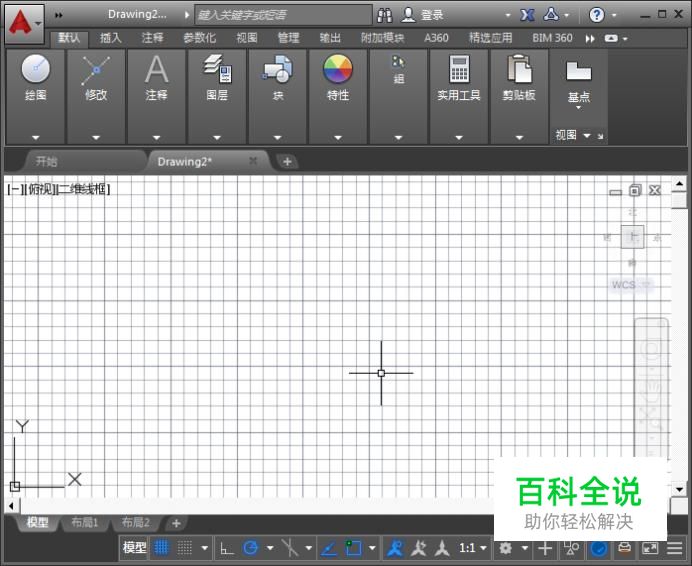Expand the quick access toolbar double arrows
This screenshot has width=692, height=566.
58,15
